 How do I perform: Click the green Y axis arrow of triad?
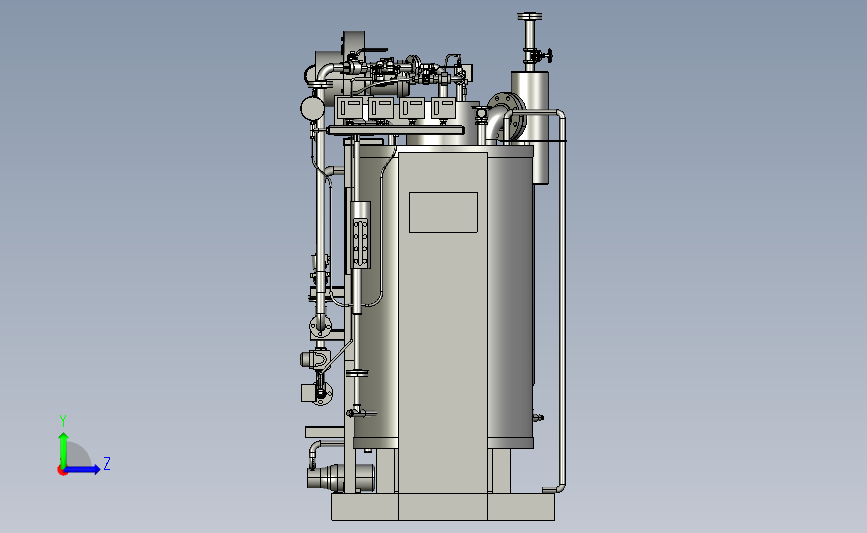click(64, 450)
